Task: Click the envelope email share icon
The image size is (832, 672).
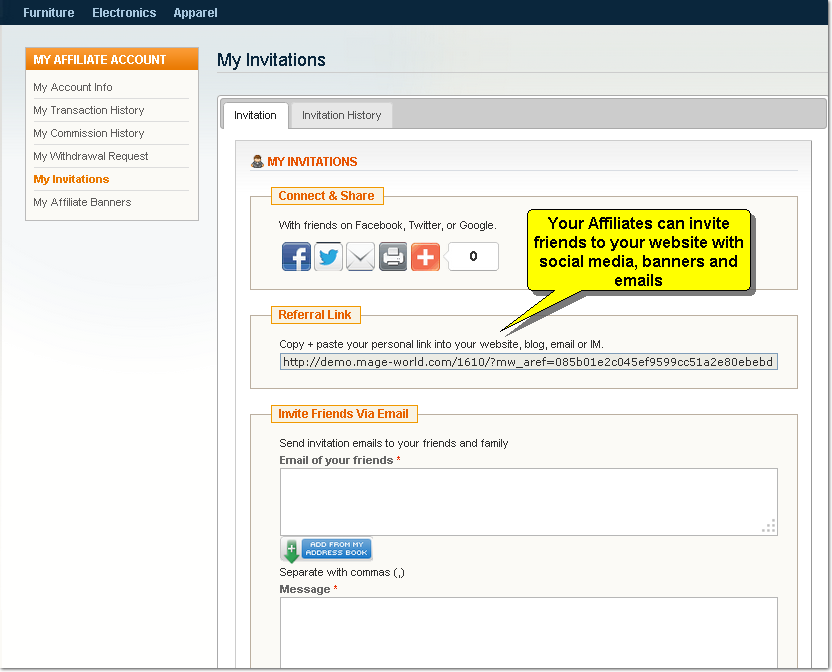Action: tap(361, 256)
